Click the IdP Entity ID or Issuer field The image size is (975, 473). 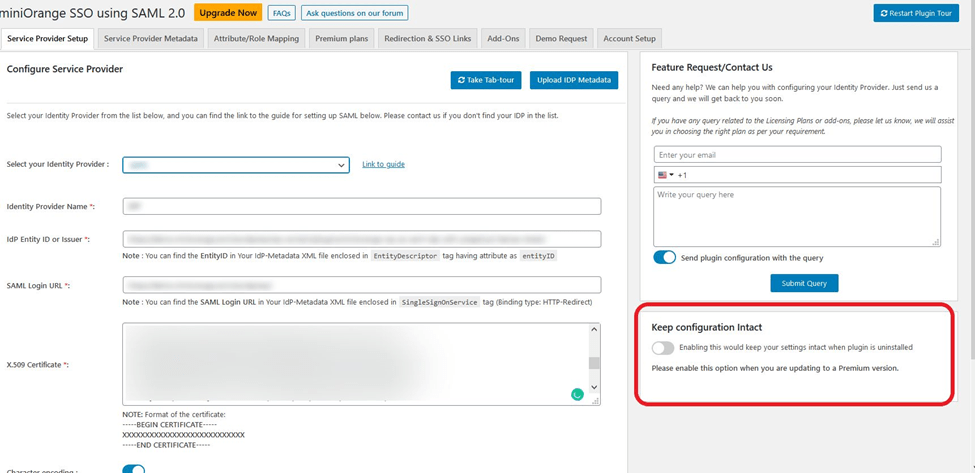coord(362,239)
